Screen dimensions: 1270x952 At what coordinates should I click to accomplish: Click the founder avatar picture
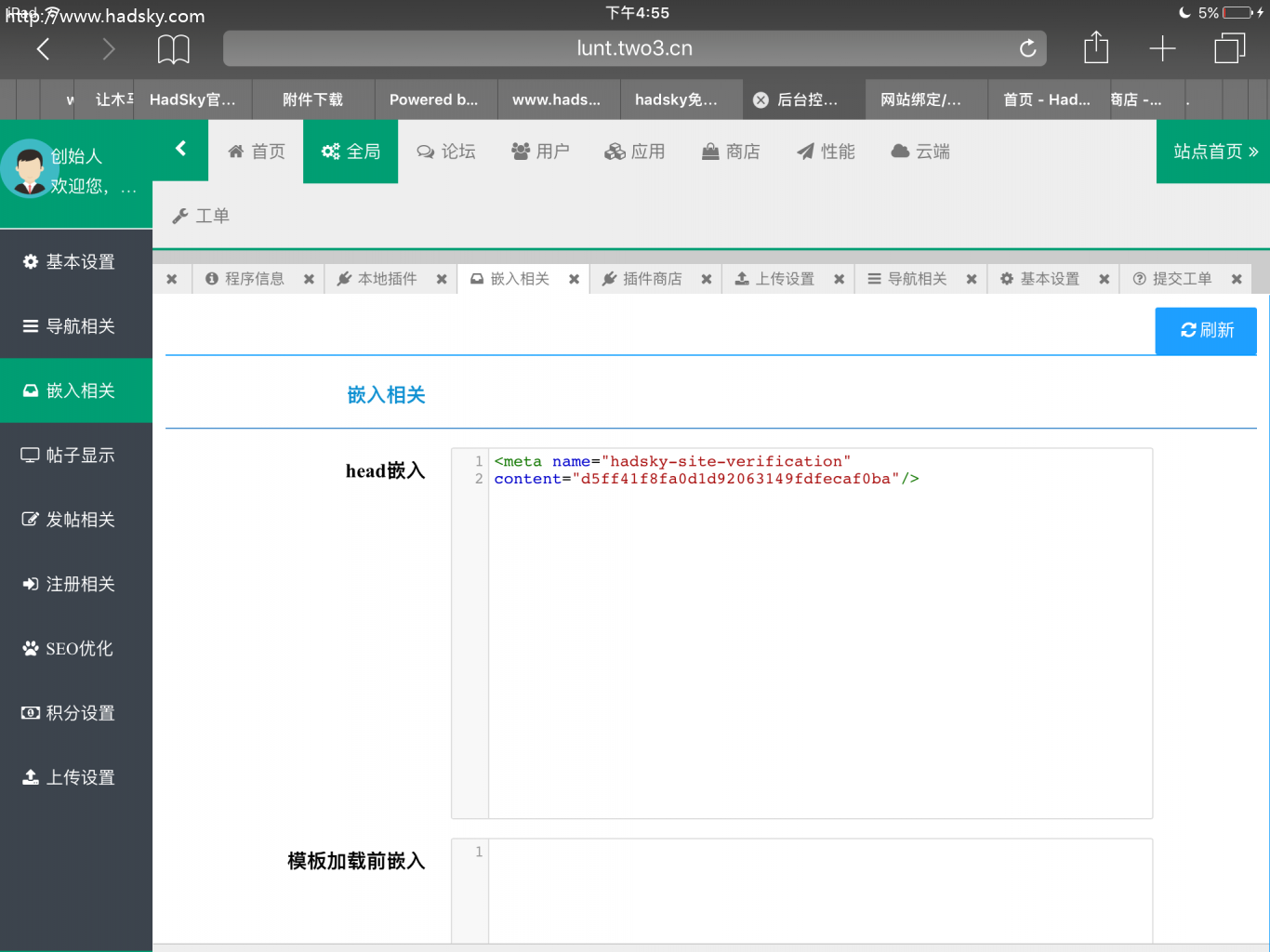tap(29, 169)
